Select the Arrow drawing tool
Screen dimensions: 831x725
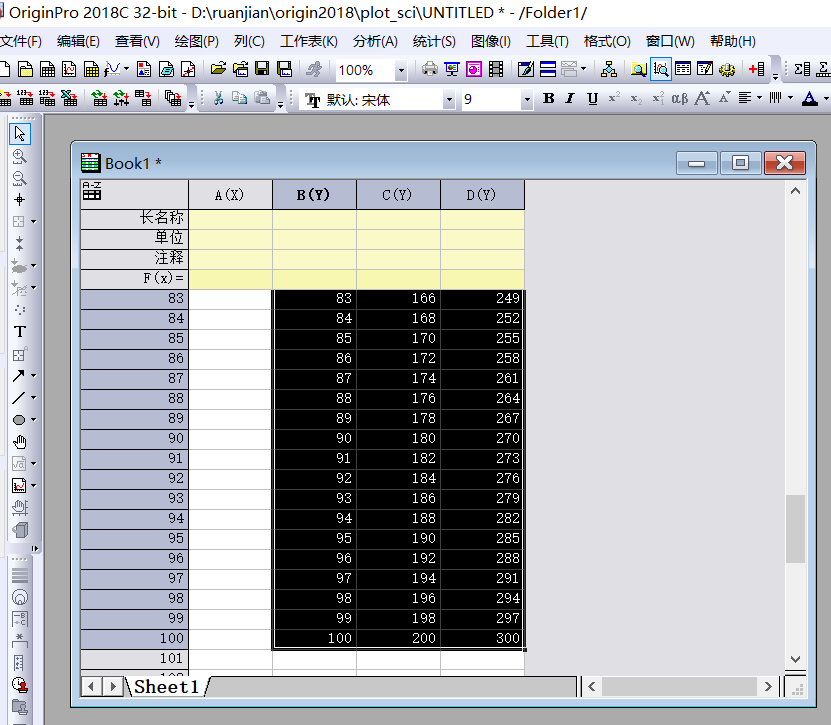tap(19, 376)
